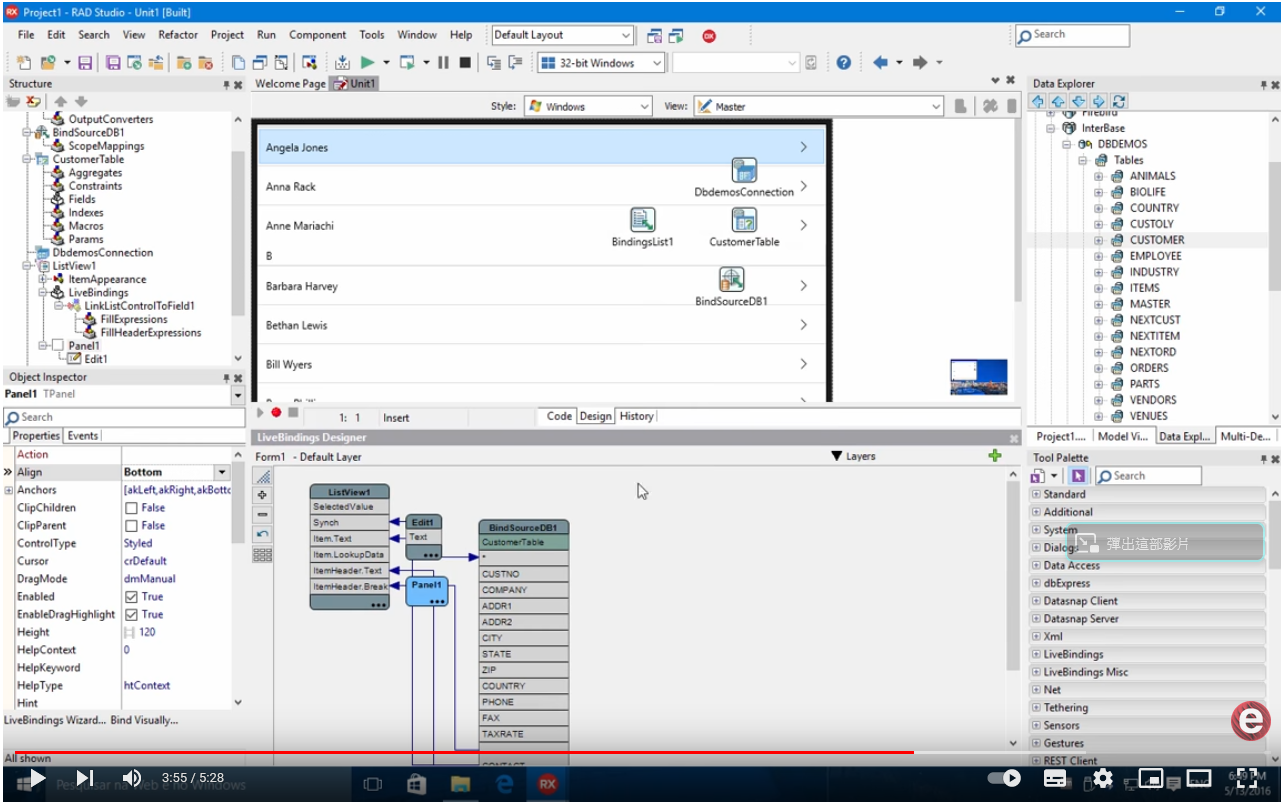This screenshot has width=1281, height=804.
Task: Click the black Stop square in main toolbar
Action: [x=465, y=62]
